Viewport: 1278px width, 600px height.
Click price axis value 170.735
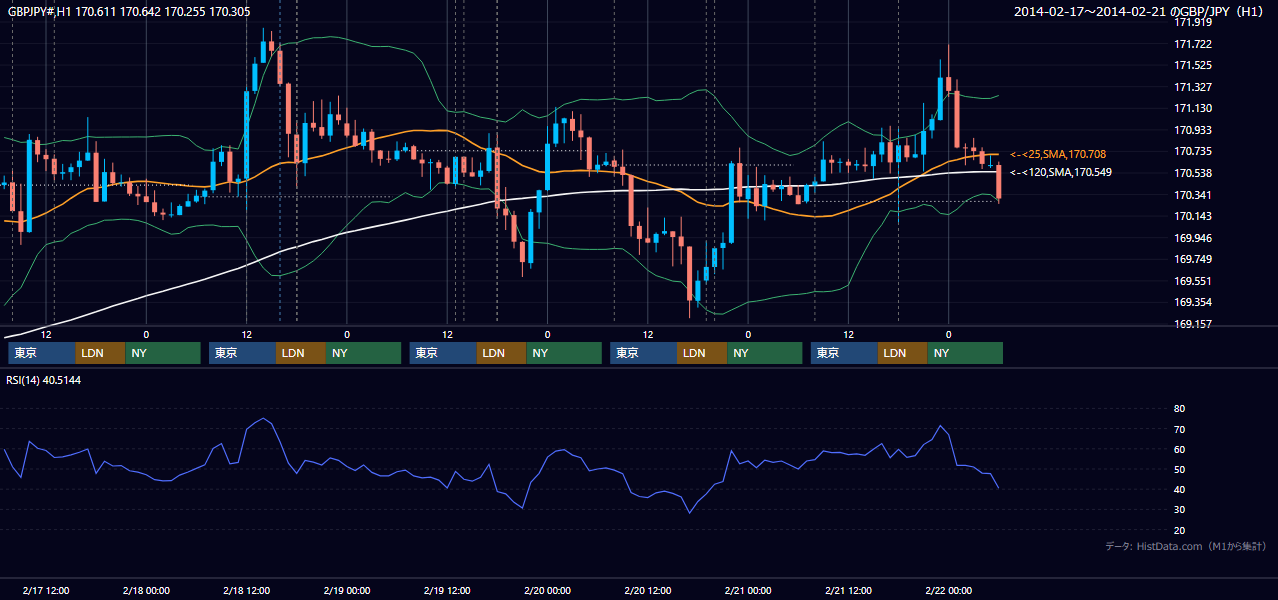(x=1193, y=151)
